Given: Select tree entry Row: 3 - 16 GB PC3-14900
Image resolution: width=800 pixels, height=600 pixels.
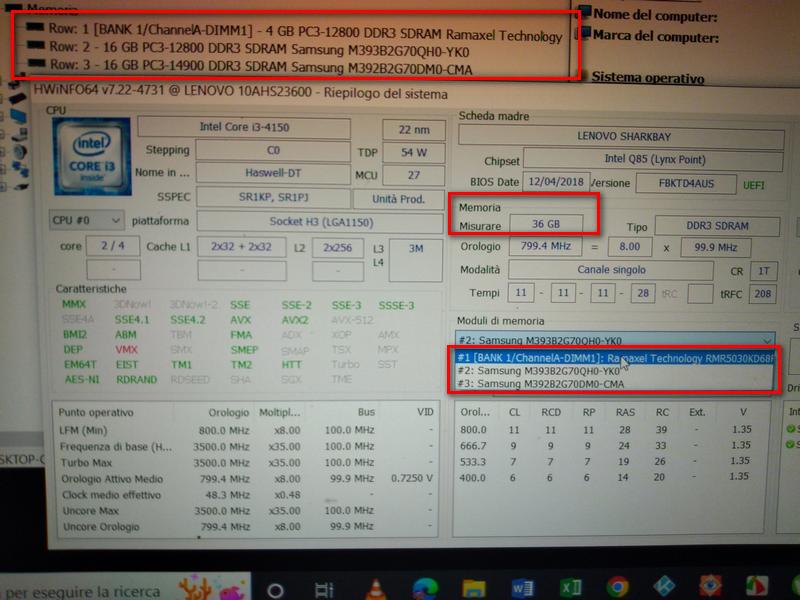Looking at the screenshot, I should (x=261, y=67).
